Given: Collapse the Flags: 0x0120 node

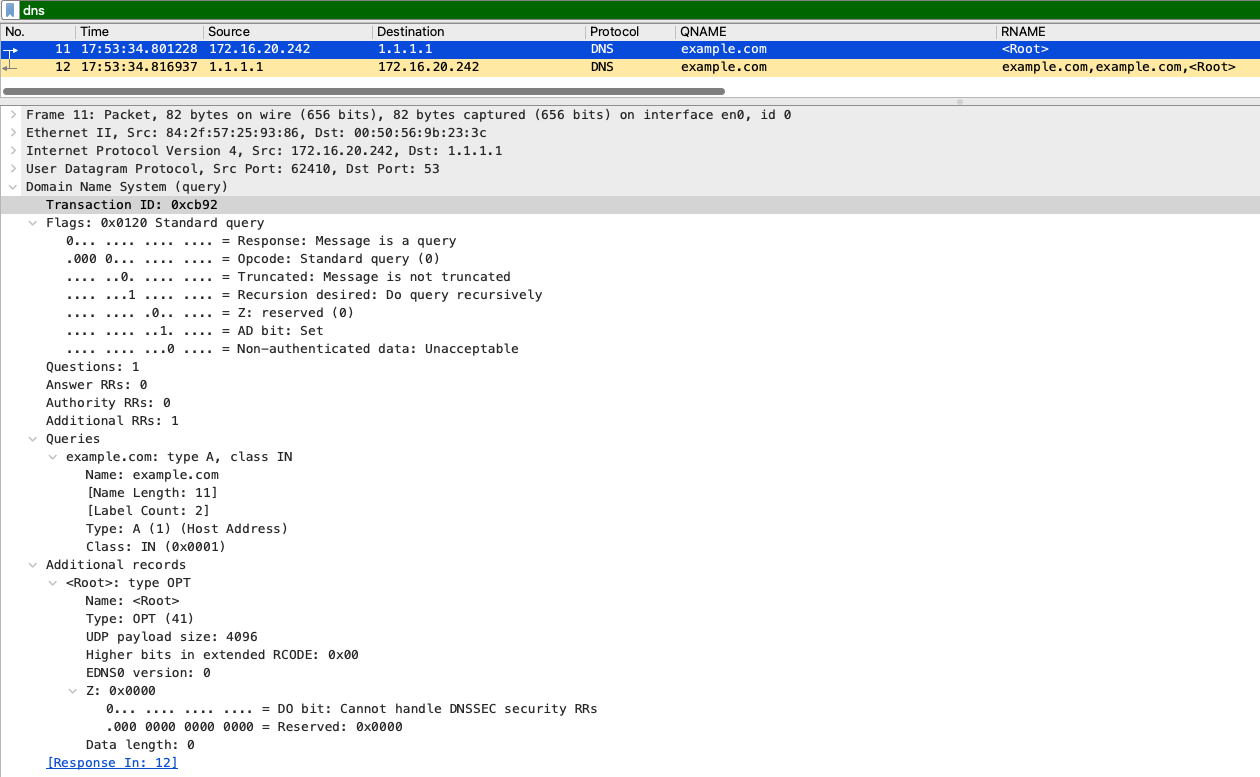Looking at the screenshot, I should coord(33,223).
